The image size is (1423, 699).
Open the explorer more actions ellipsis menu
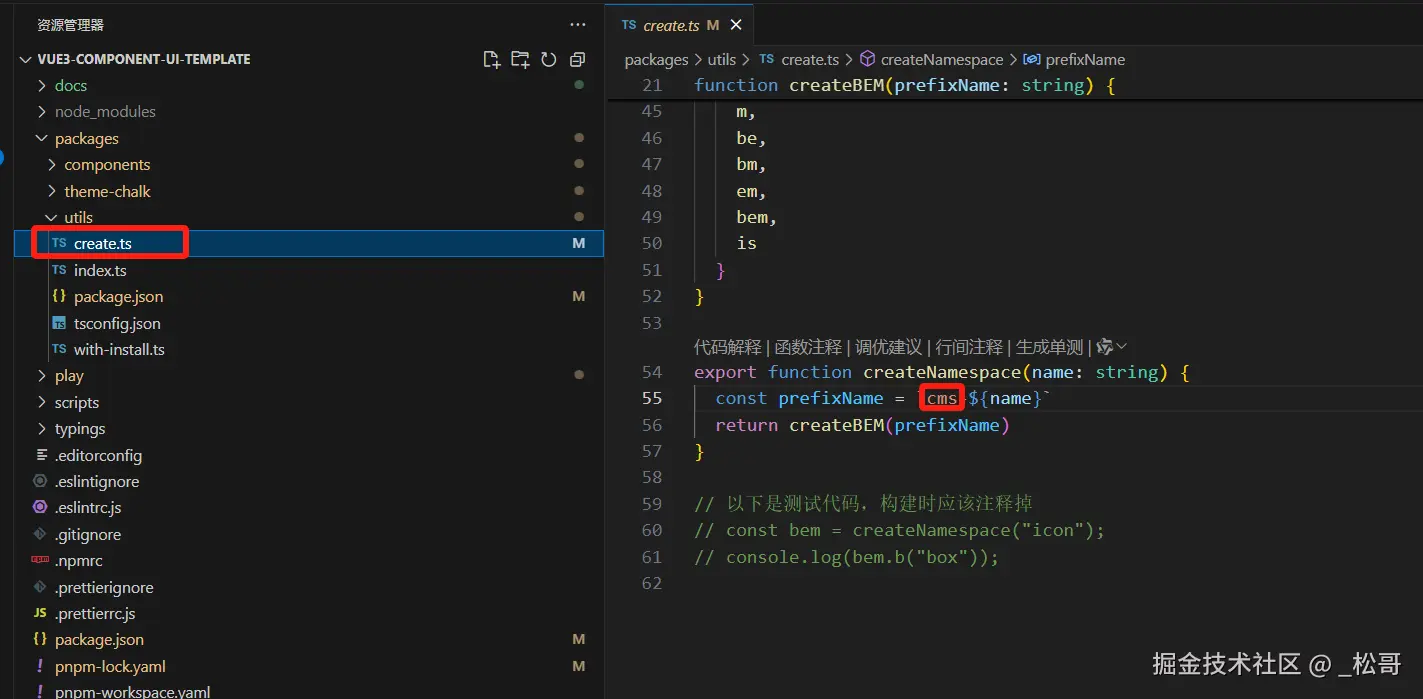tap(578, 24)
